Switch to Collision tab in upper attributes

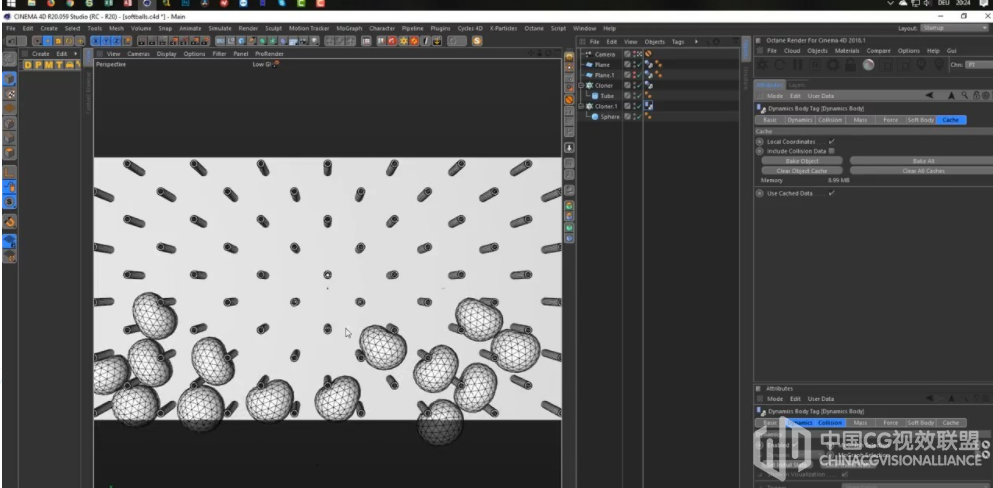tap(830, 120)
